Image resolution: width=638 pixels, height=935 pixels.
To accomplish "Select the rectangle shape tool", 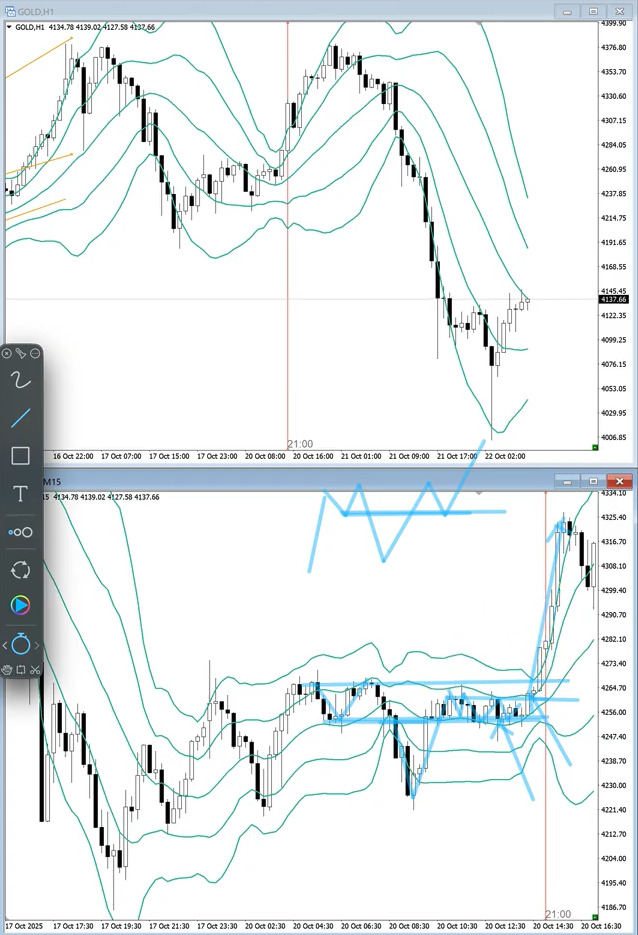I will pos(20,456).
